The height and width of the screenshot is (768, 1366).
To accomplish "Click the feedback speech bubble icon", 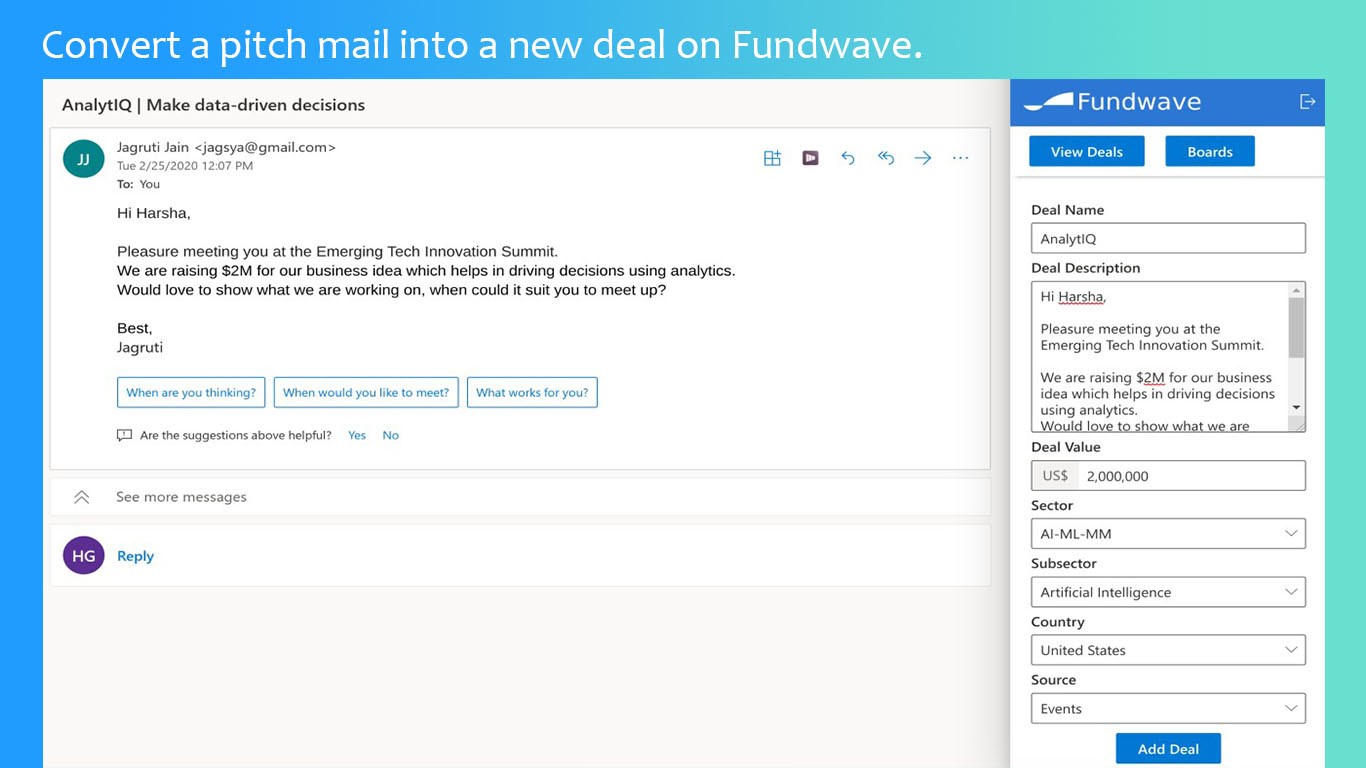I will 124,435.
